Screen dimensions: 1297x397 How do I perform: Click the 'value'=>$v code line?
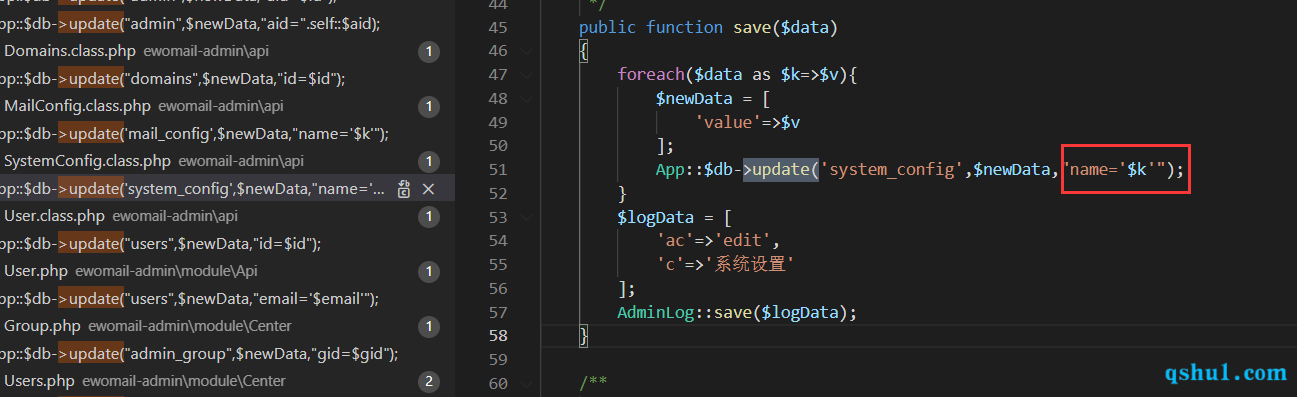click(748, 122)
